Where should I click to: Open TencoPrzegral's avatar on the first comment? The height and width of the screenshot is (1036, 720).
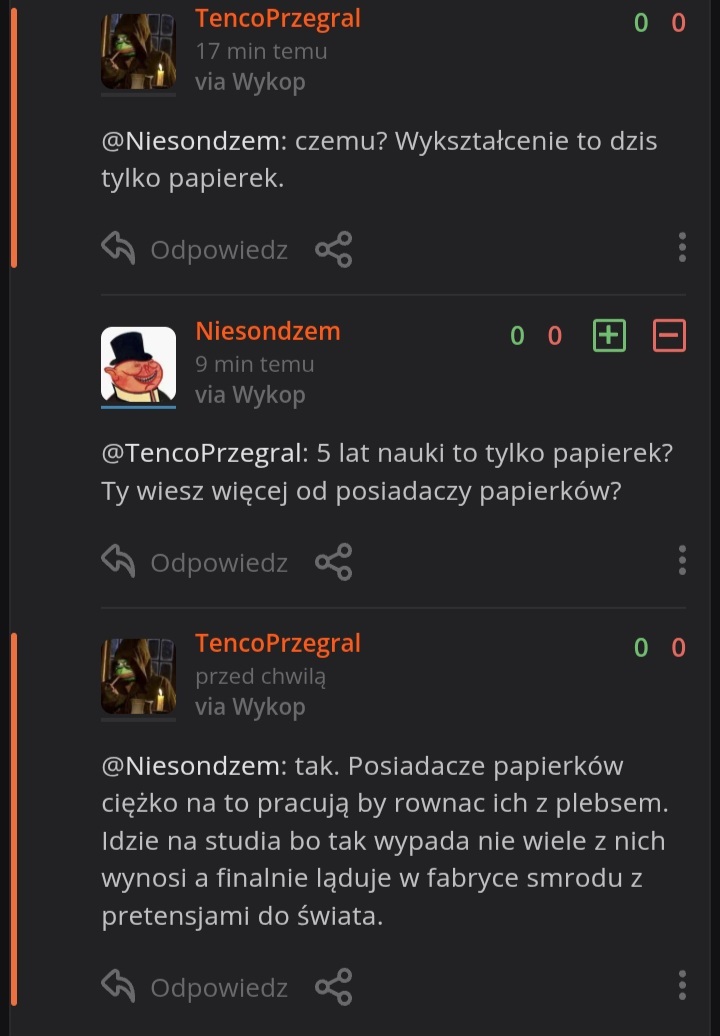(x=138, y=51)
